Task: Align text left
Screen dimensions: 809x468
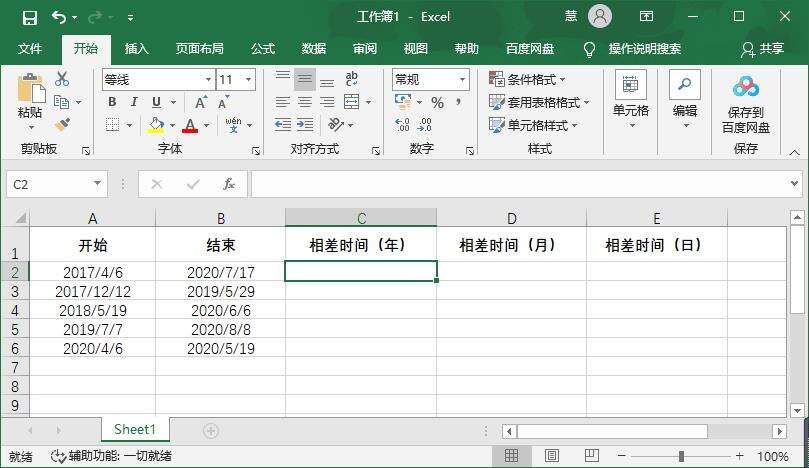Action: [283, 102]
